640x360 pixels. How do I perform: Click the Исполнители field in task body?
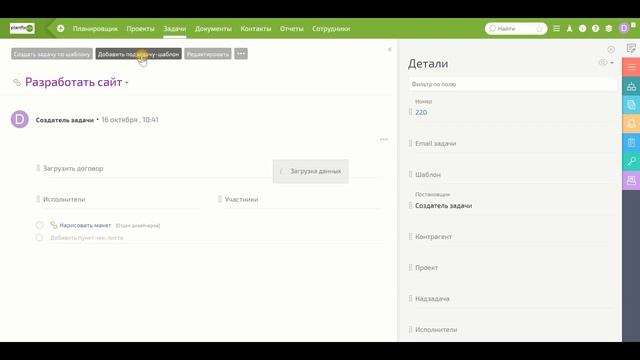click(118, 200)
